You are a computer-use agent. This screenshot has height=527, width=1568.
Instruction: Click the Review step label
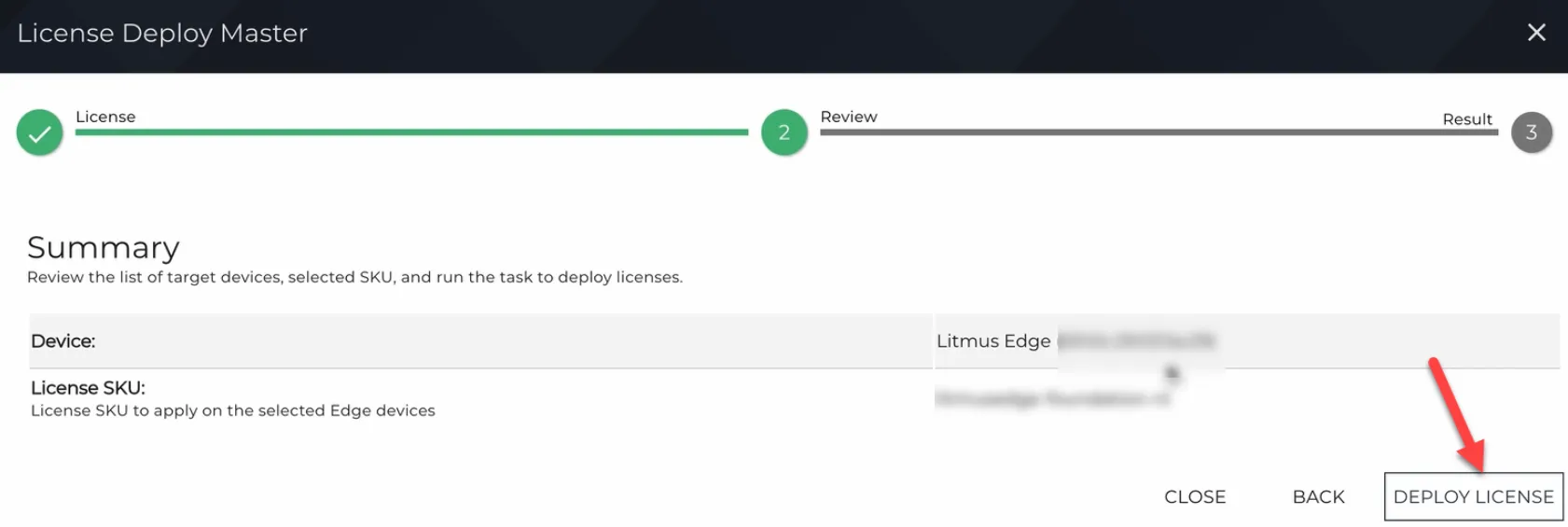point(849,117)
